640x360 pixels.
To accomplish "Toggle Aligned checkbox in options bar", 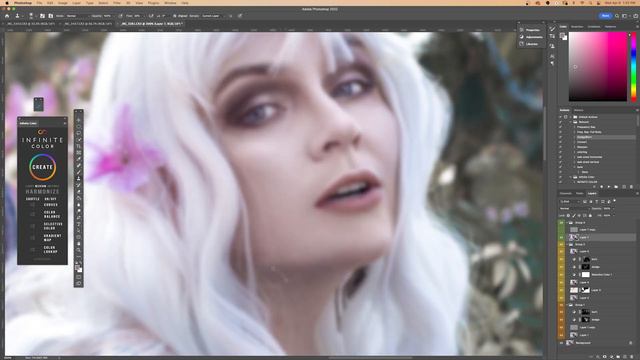I will (x=175, y=16).
